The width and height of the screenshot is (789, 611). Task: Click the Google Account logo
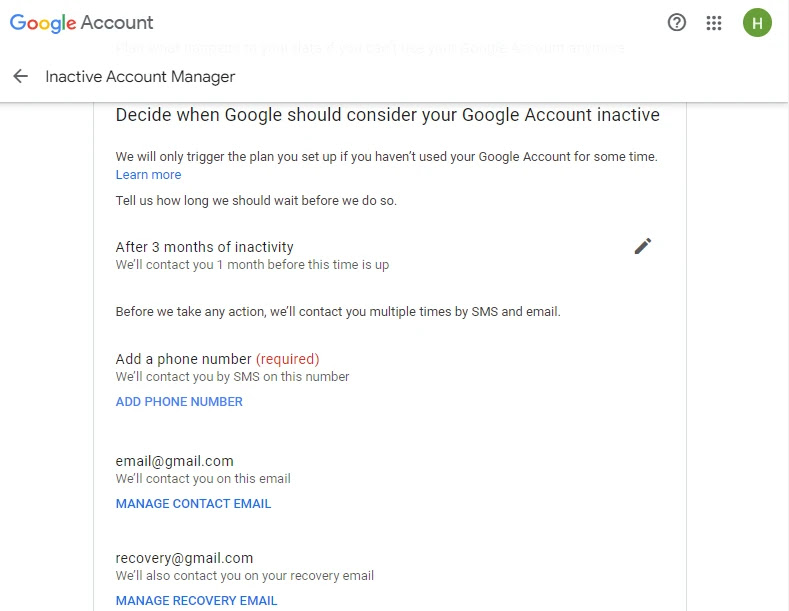coord(82,22)
